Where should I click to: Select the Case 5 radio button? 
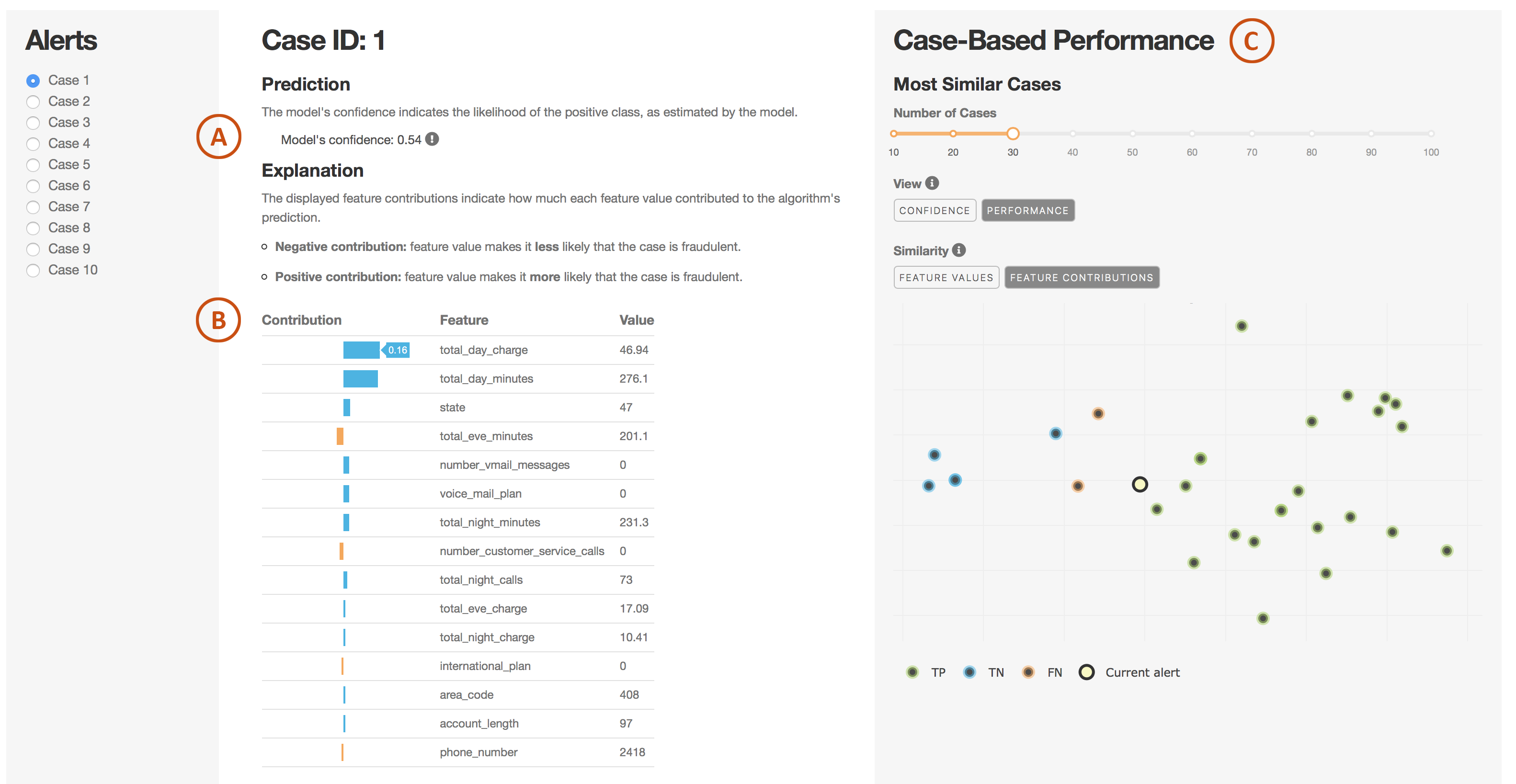coord(33,165)
